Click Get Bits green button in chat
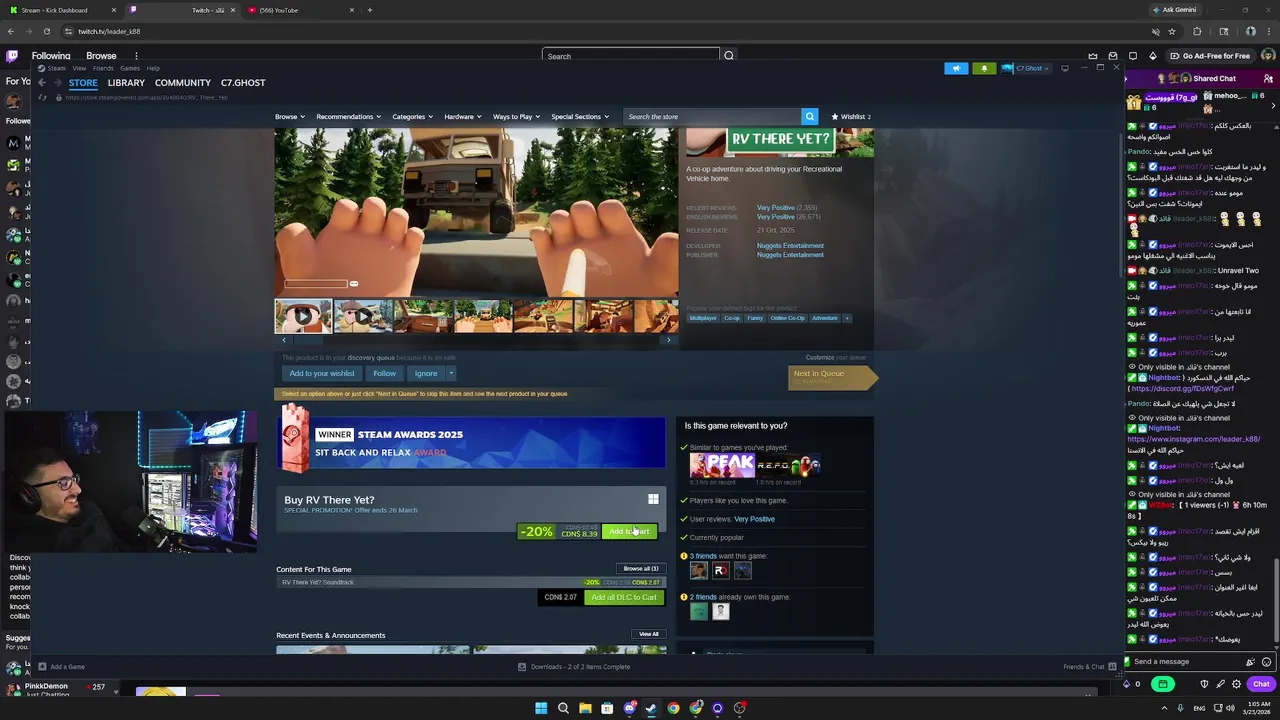 tap(1162, 684)
